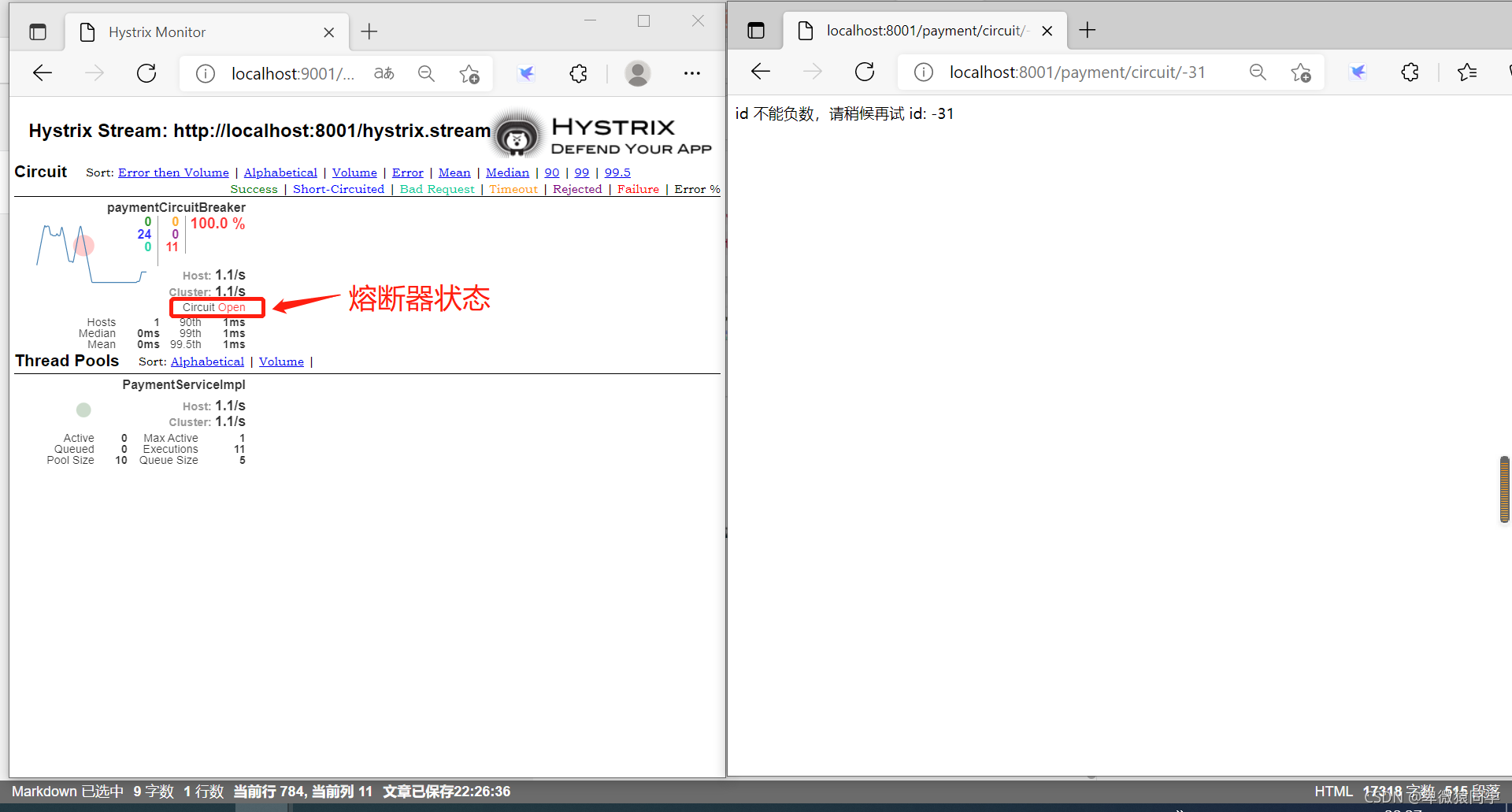Reload the Hystrix Monitor page

point(146,73)
